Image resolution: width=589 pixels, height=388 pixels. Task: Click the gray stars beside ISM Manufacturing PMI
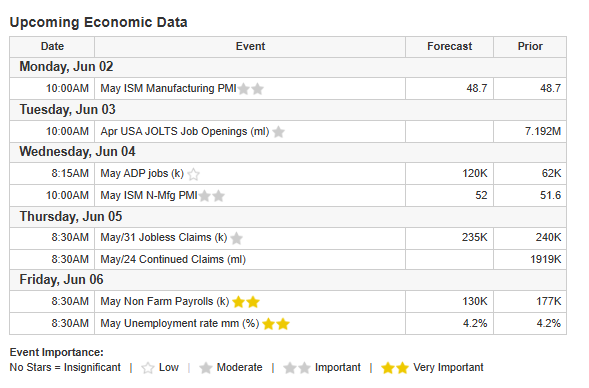pyautogui.click(x=251, y=89)
